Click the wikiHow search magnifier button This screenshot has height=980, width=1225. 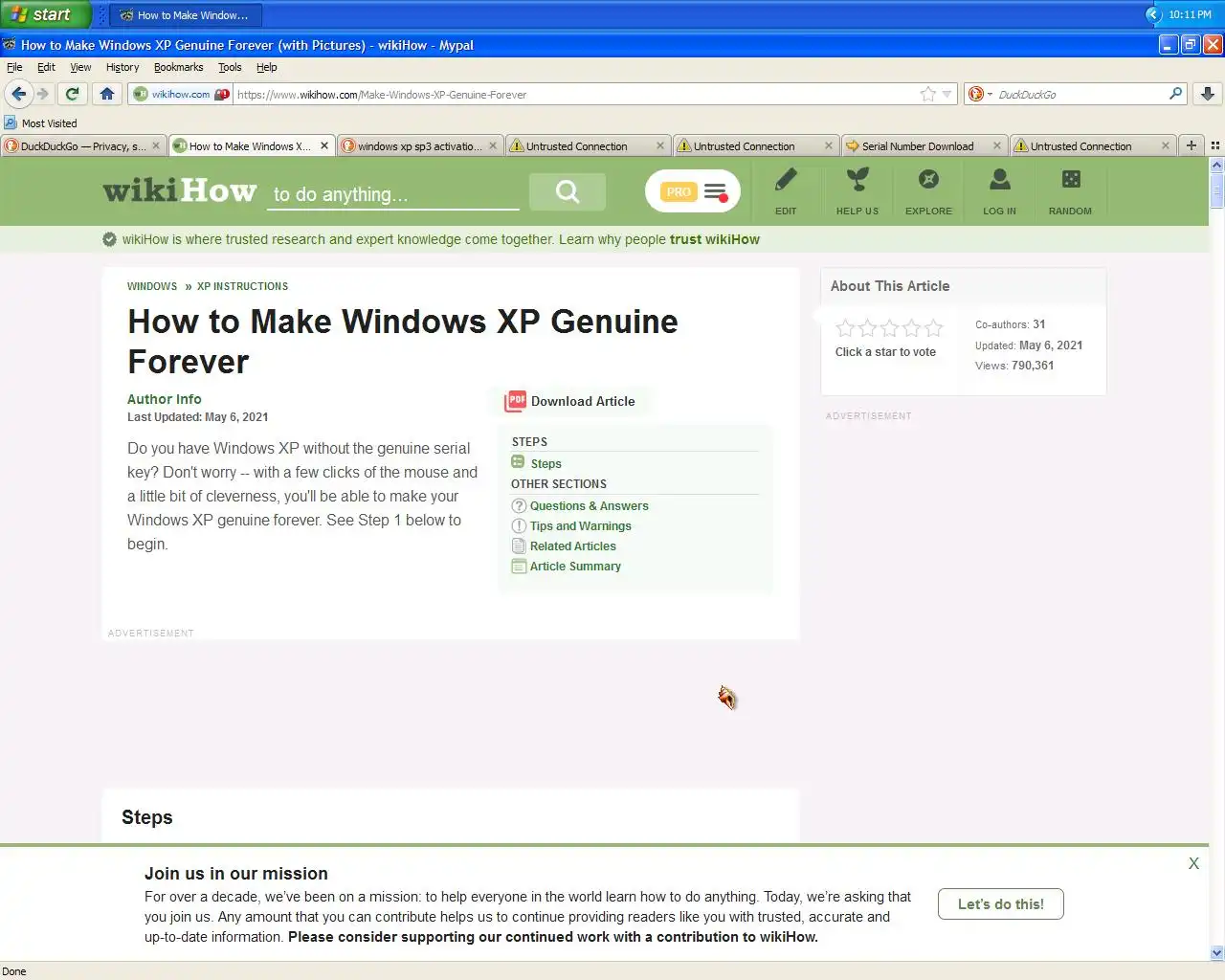[x=568, y=191]
